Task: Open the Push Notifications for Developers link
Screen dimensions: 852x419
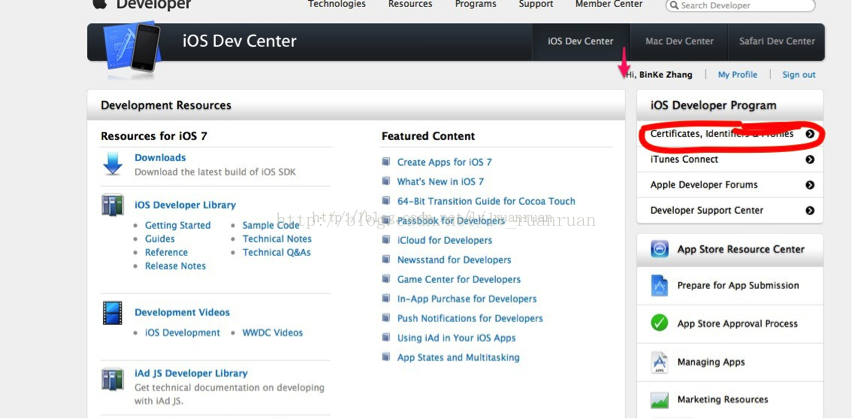Action: click(x=470, y=318)
